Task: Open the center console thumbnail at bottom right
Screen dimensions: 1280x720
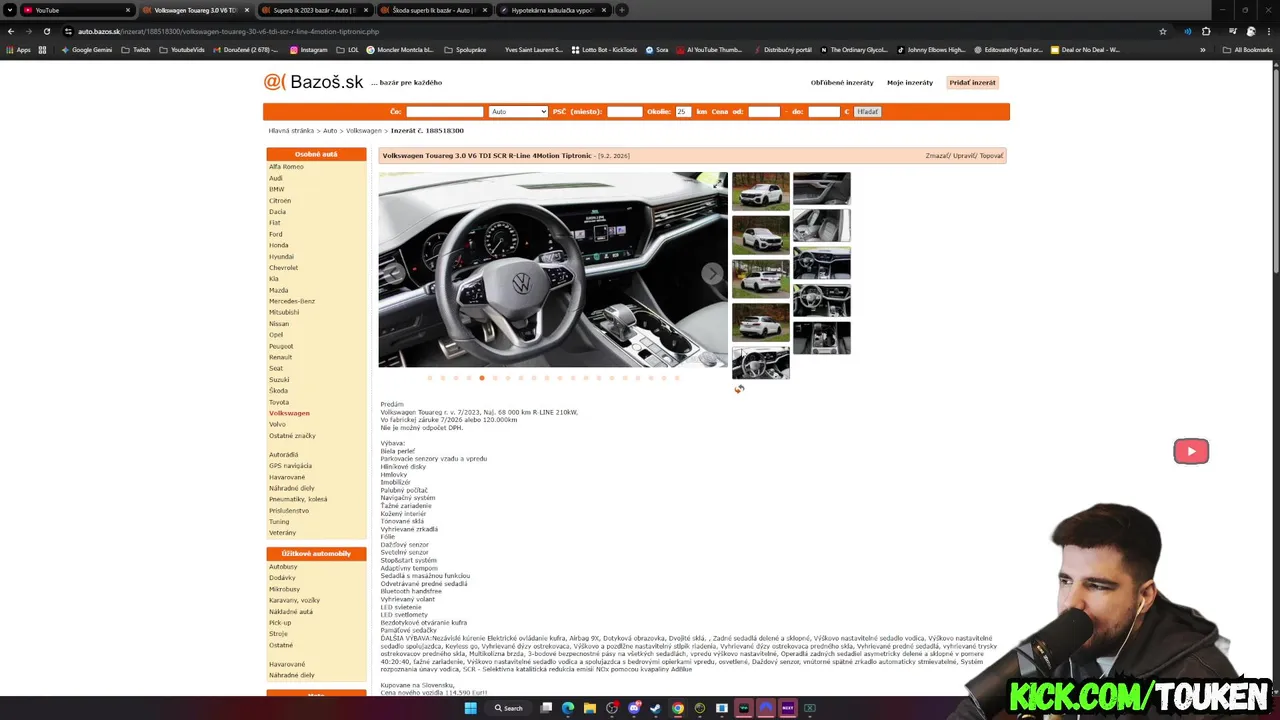Action: coord(822,338)
